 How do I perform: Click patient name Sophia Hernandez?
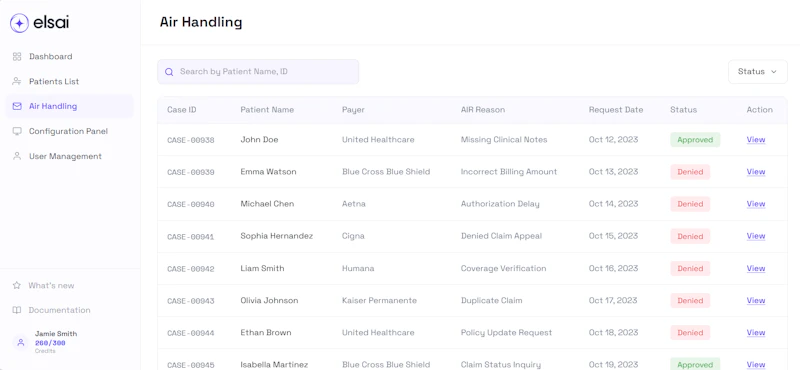click(x=277, y=236)
